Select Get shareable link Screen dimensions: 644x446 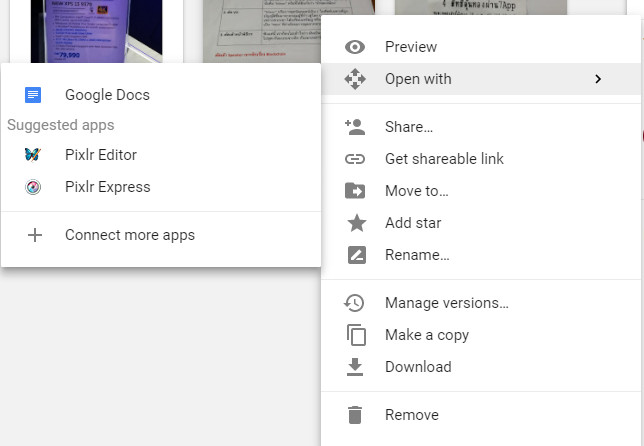[x=481, y=159]
